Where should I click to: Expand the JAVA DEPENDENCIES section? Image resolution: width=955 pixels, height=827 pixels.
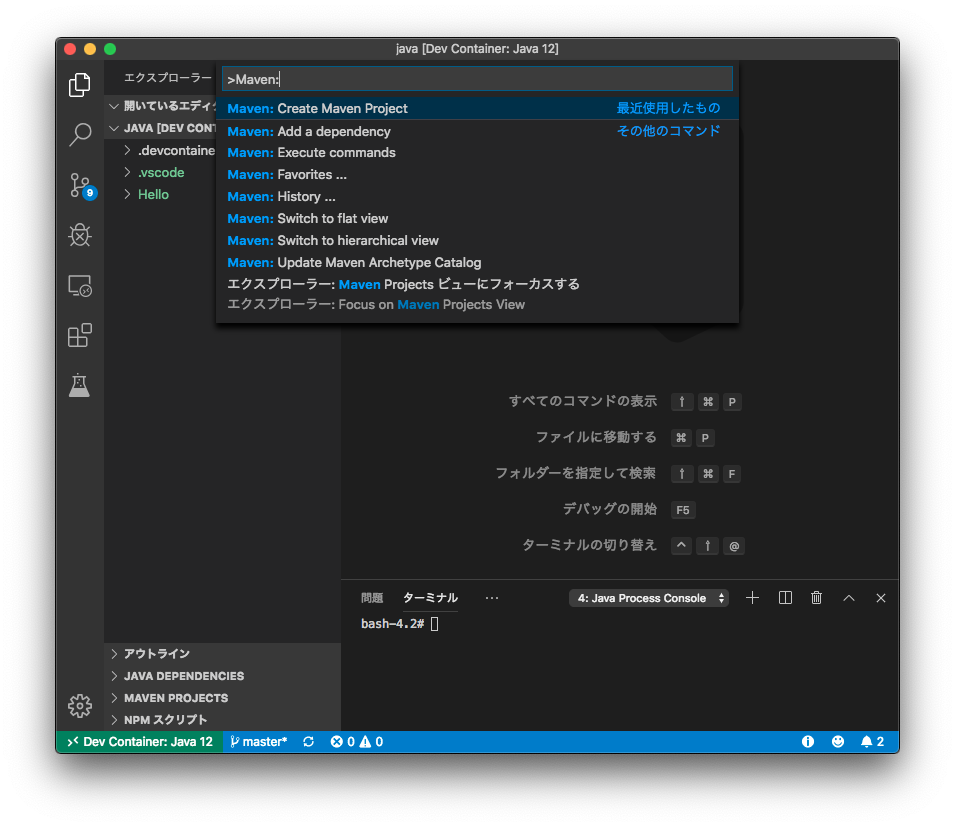click(222, 676)
